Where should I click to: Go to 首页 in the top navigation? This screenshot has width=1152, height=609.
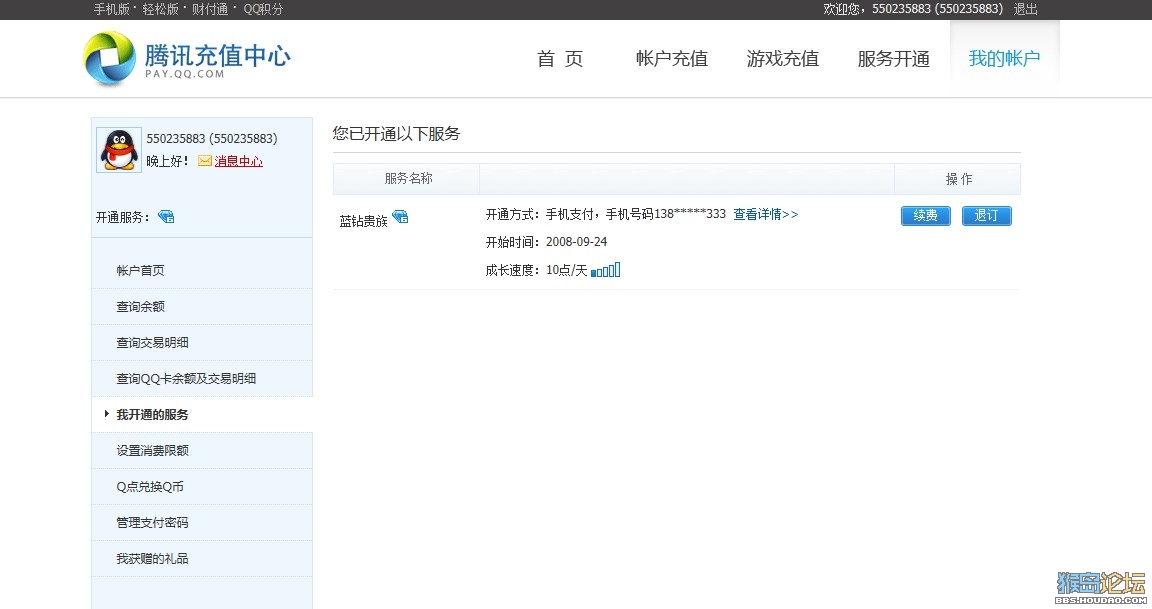[560, 59]
